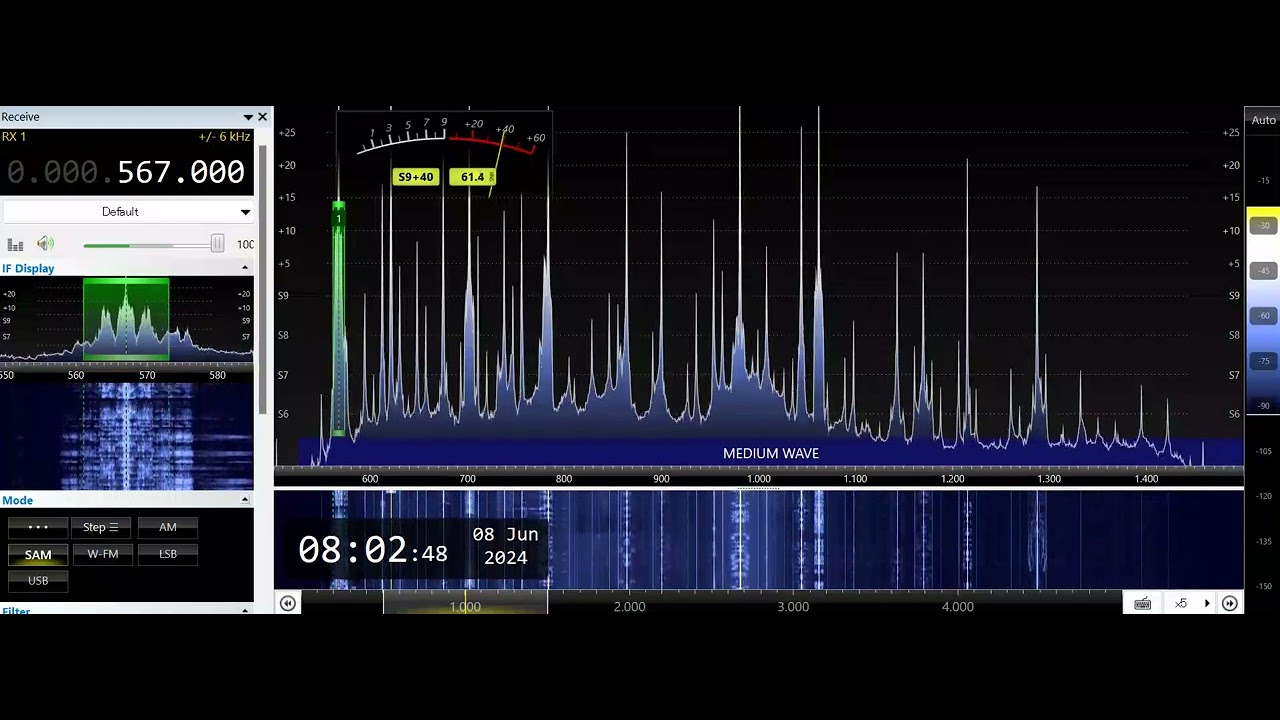
Task: Click the 1.000 marker on navigation bar
Action: (x=465, y=607)
